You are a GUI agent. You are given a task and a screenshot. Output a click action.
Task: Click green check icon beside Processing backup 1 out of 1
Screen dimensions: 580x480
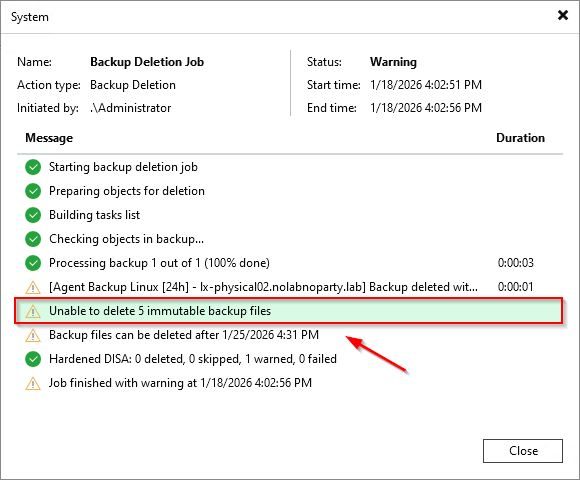pyautogui.click(x=33, y=263)
